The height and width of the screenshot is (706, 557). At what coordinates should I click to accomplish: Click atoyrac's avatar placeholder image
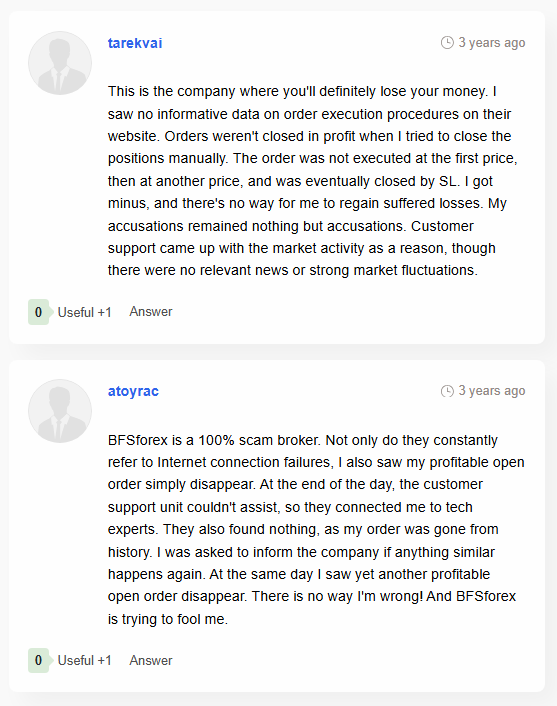tap(60, 411)
